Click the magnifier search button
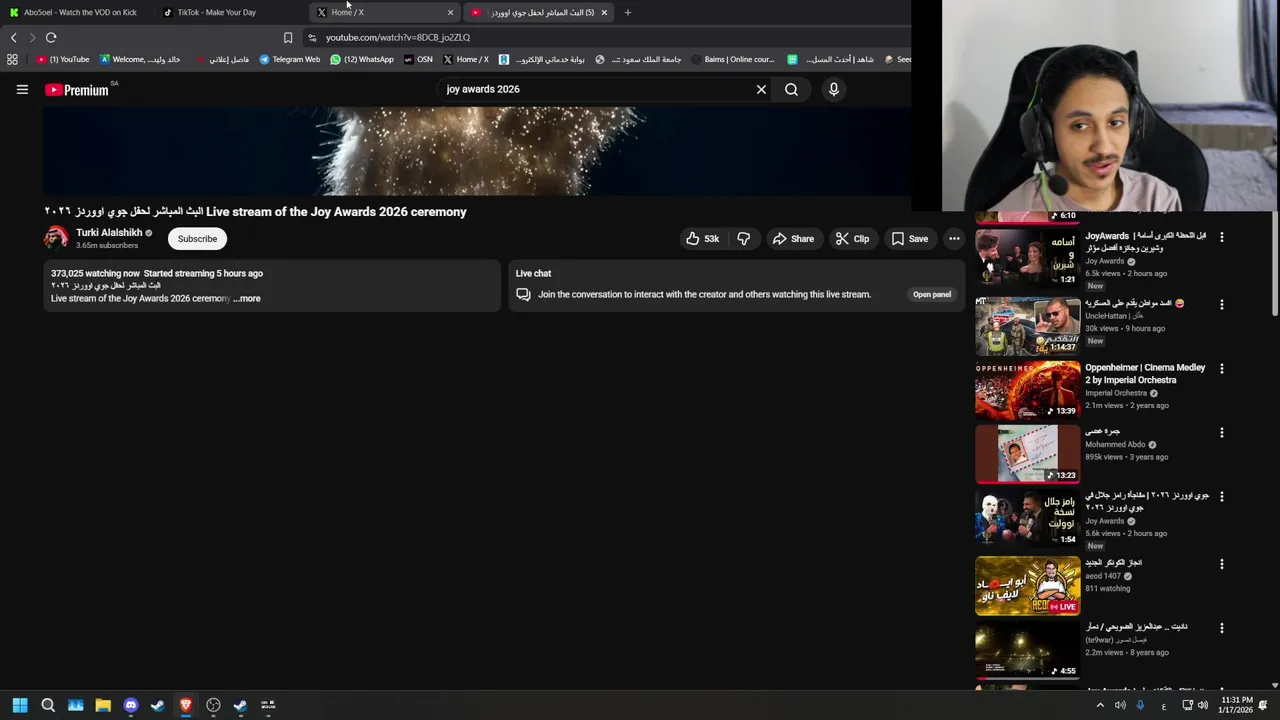This screenshot has width=1280, height=720. coord(791,89)
